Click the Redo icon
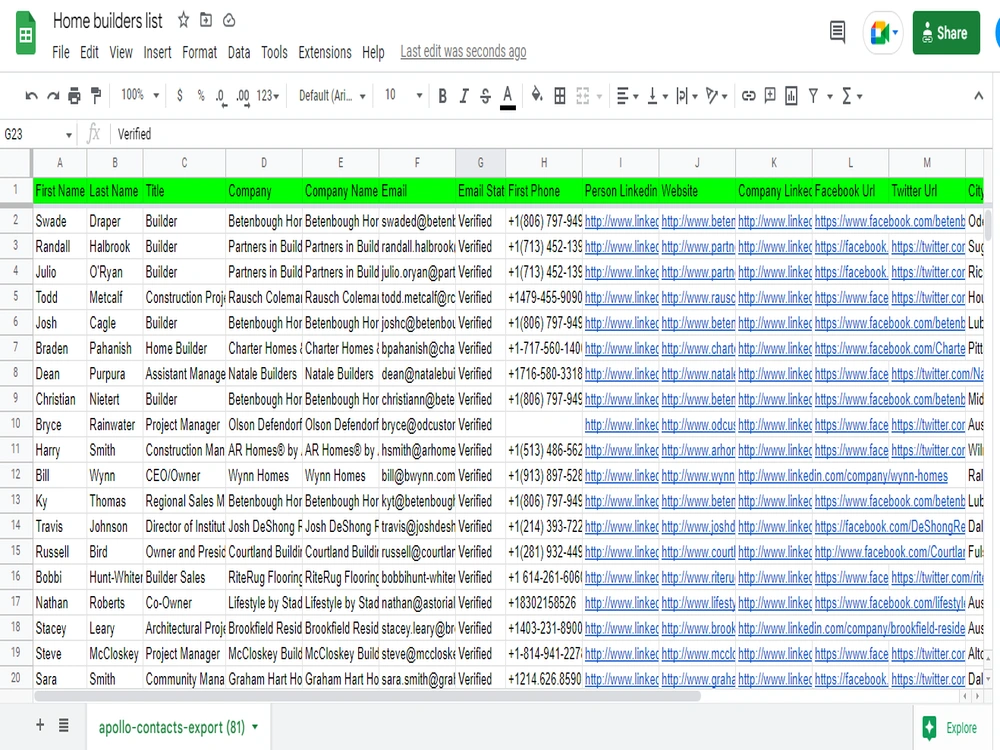 [53, 96]
